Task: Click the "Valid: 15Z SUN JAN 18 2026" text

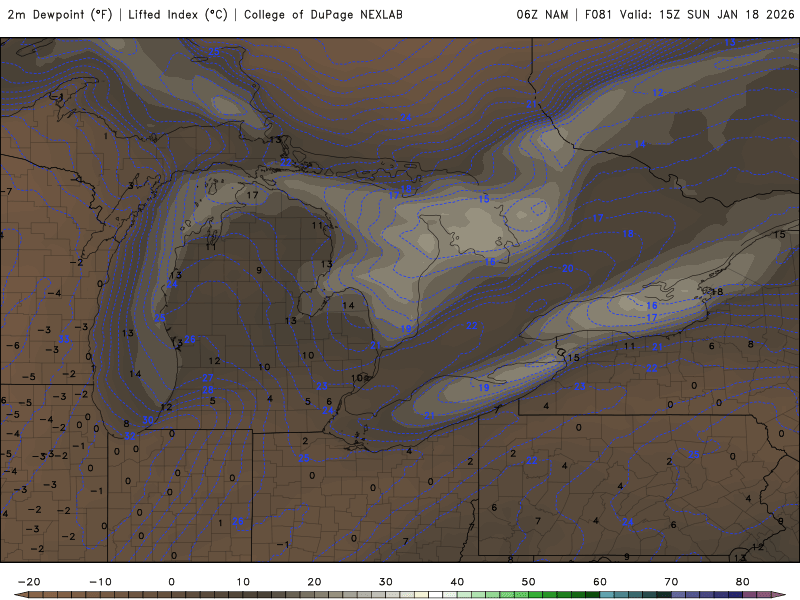Action: coord(707,15)
